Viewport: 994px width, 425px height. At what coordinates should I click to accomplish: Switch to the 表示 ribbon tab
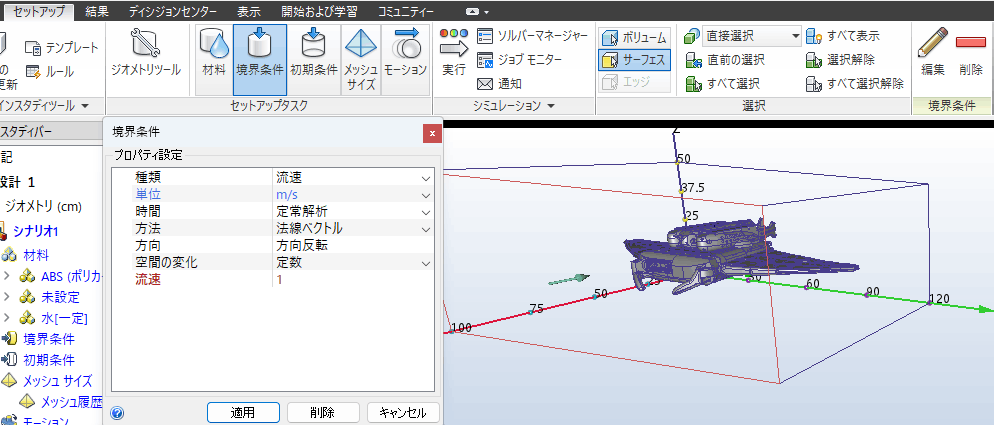pos(248,11)
